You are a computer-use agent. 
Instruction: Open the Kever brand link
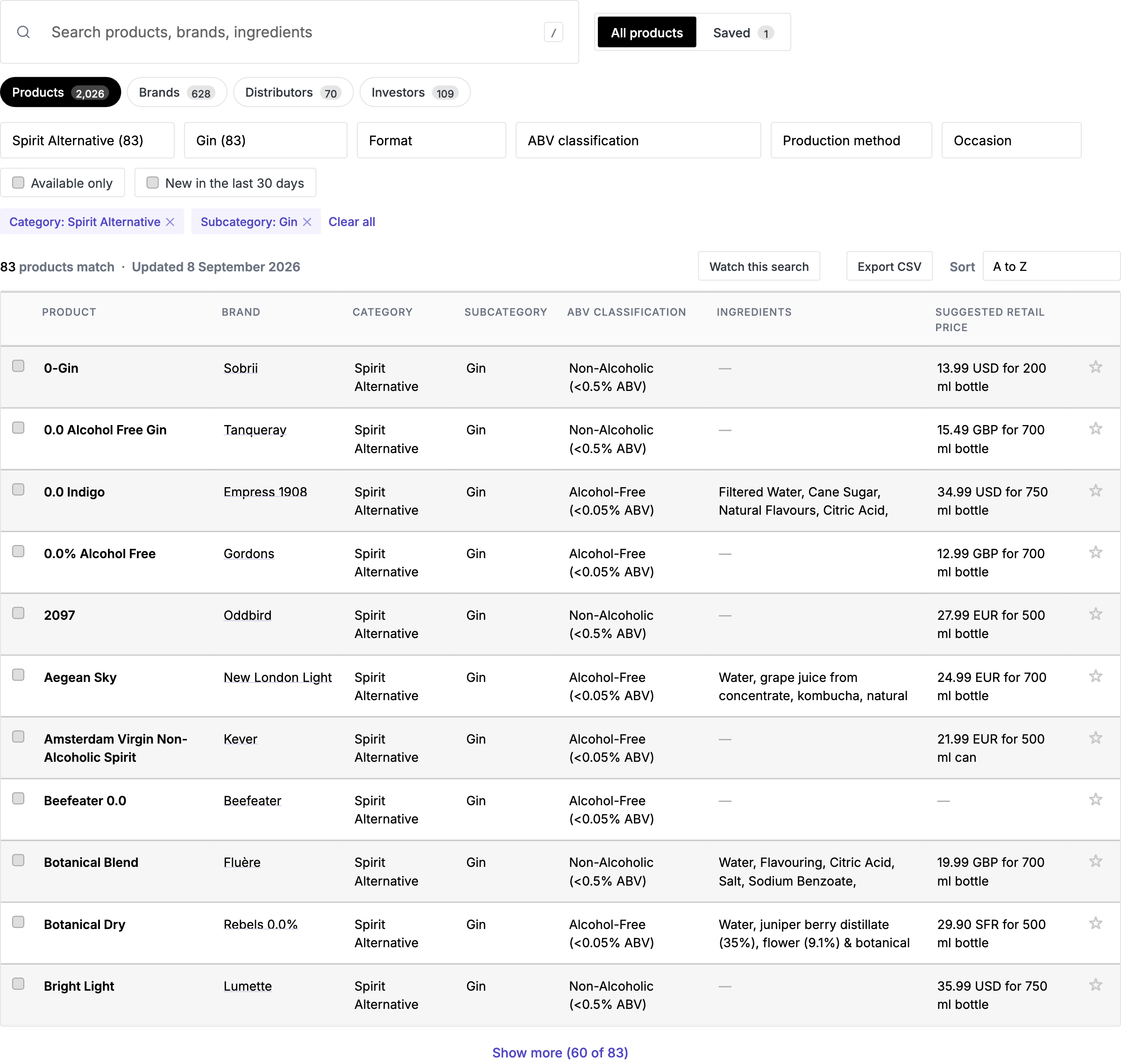point(240,739)
